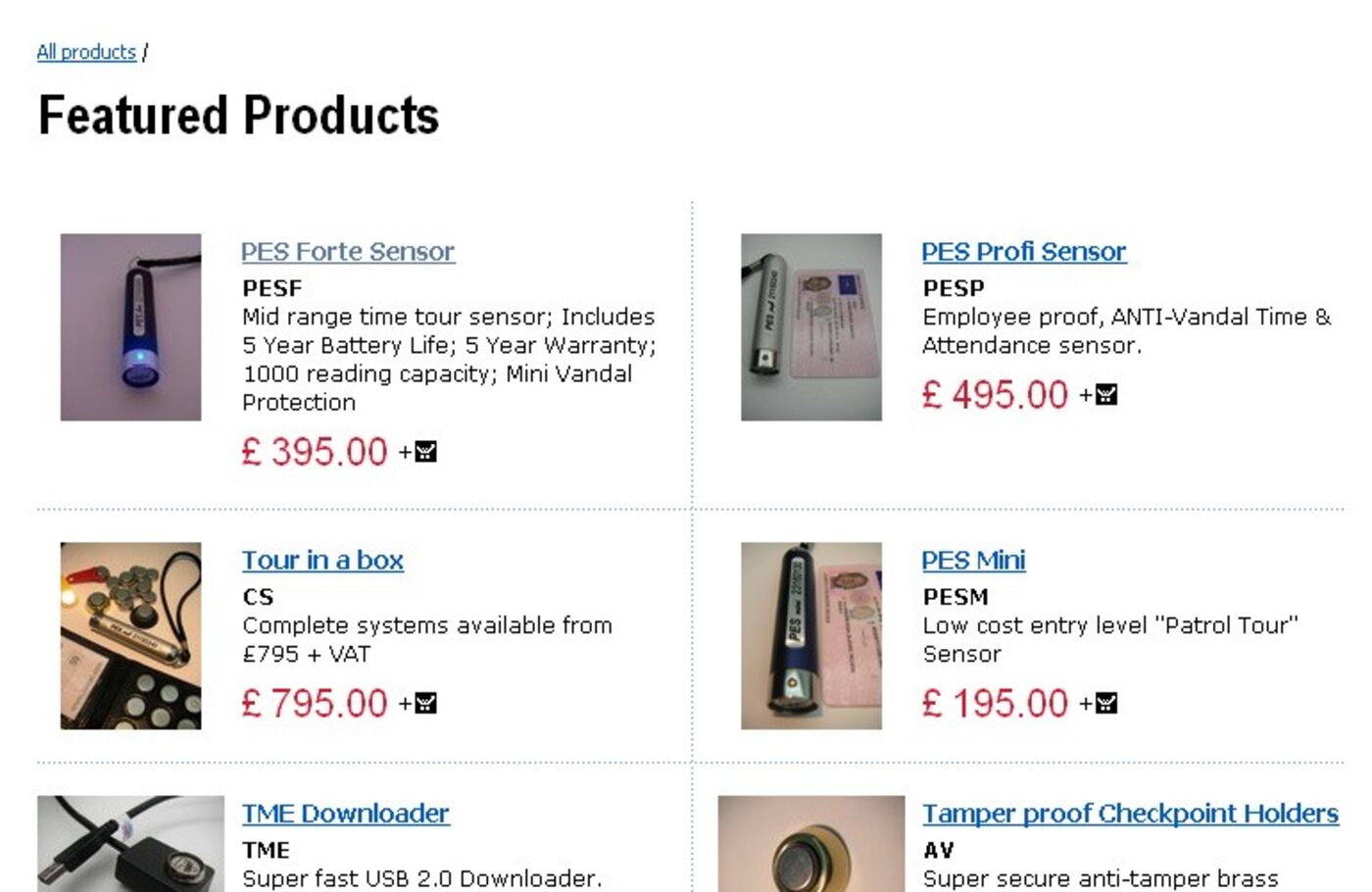This screenshot has height=892, width=1372.
Task: Visit the TME Downloader product page
Action: 345,814
